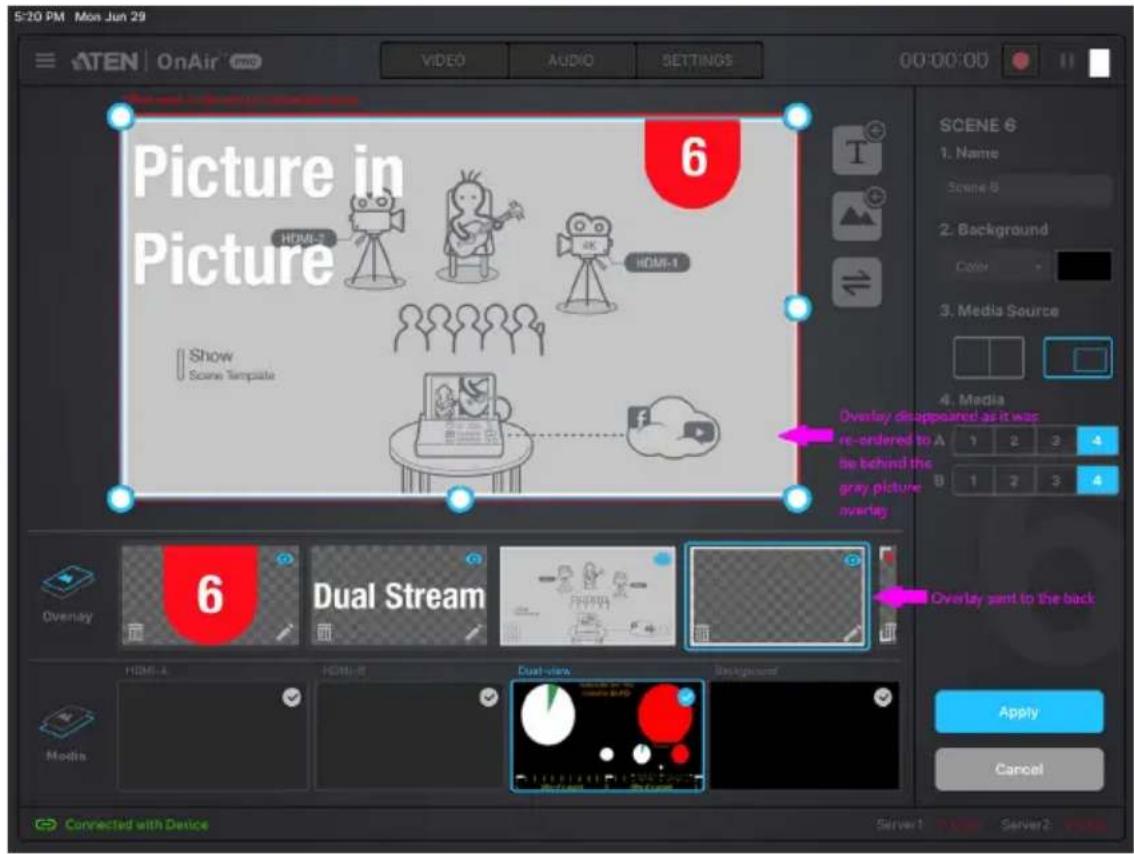Toggle the HDMI-B media checkmark
Viewport: 1134px width, 854px height.
[x=489, y=697]
